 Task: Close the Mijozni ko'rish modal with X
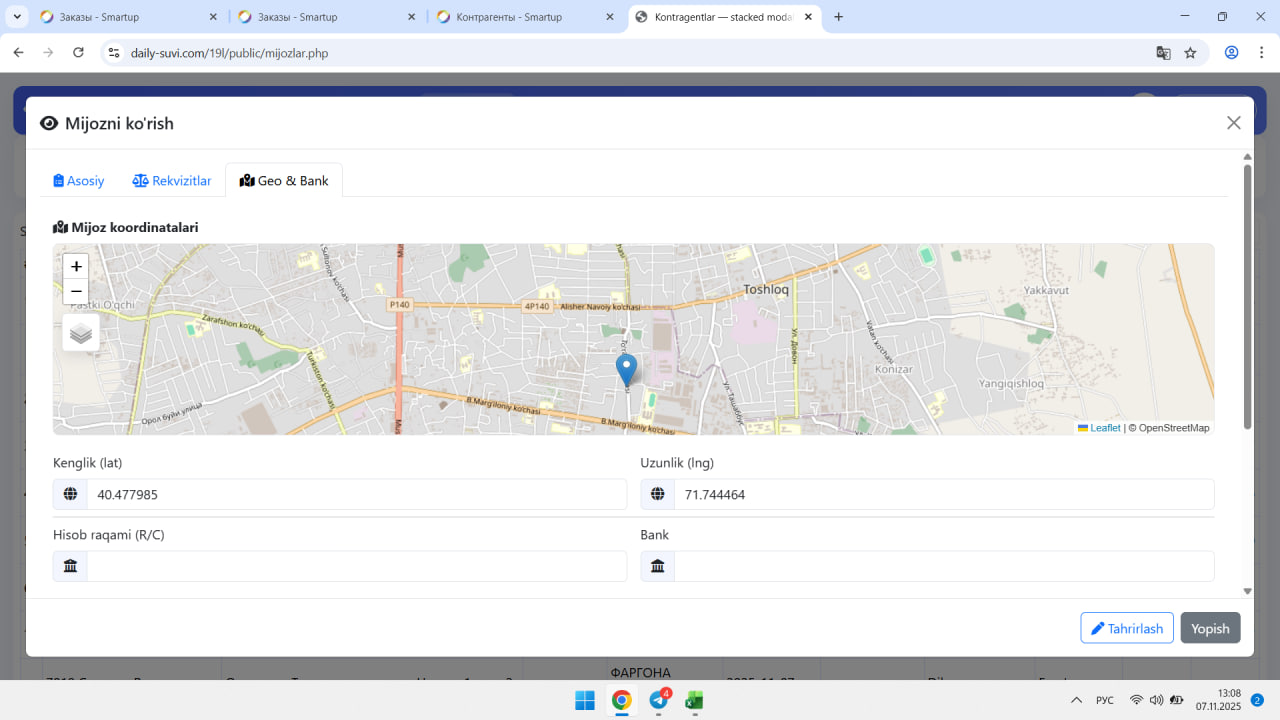1233,123
